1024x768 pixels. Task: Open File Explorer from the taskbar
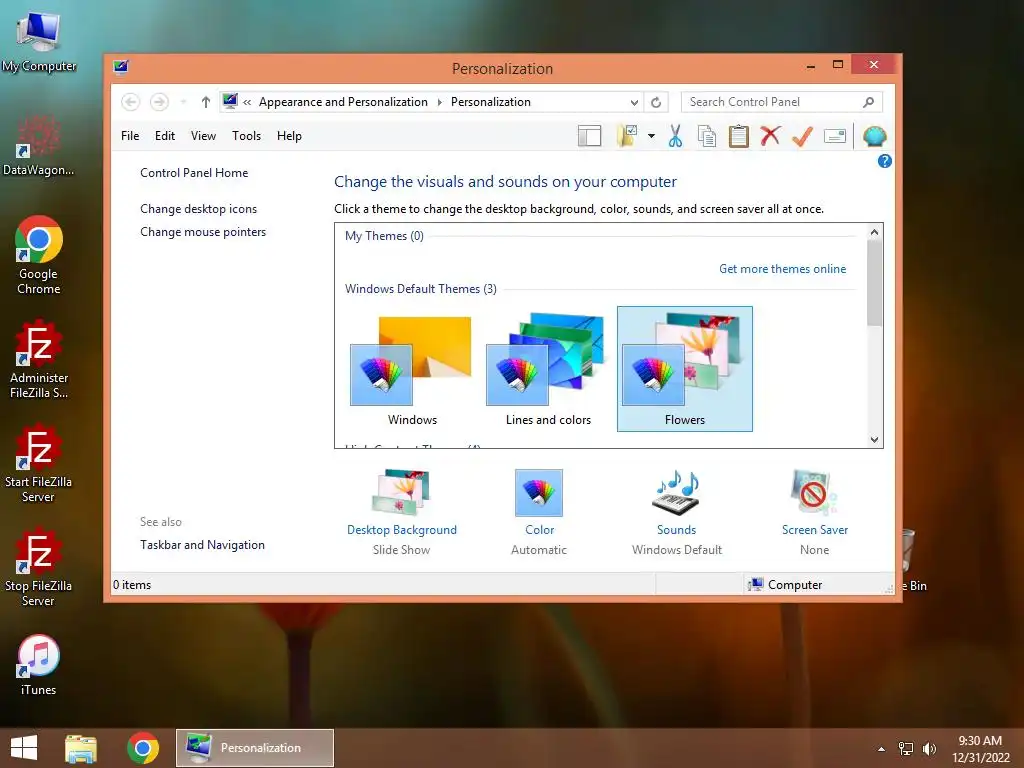point(81,748)
